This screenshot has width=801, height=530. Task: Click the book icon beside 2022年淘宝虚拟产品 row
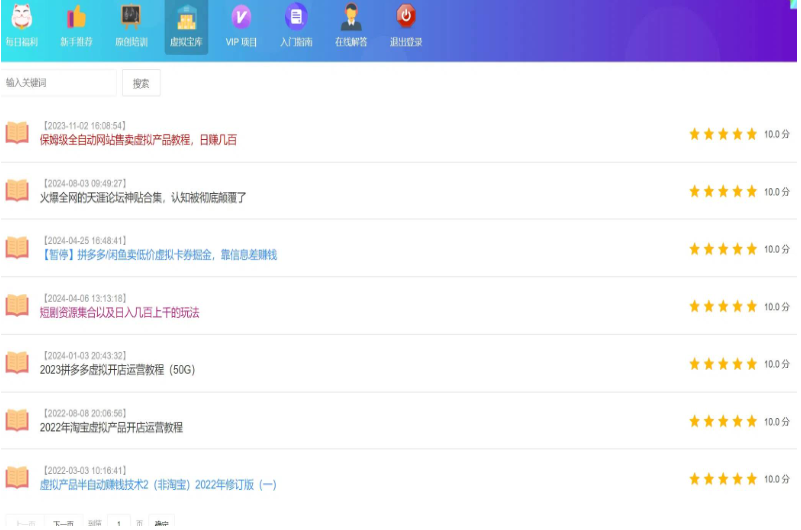coord(17,420)
